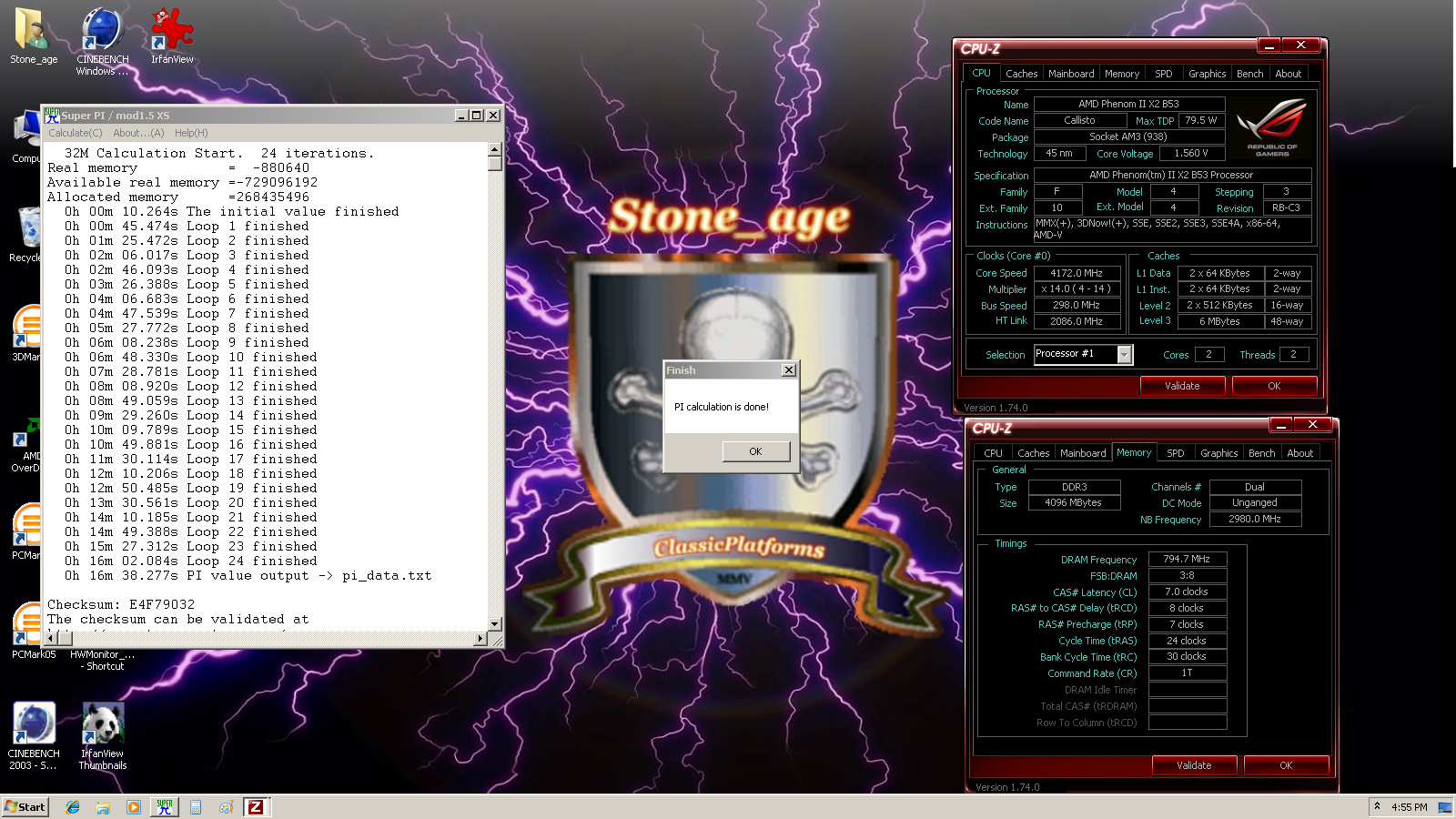
Task: Click the Super PI title bar icon
Action: [x=52, y=116]
